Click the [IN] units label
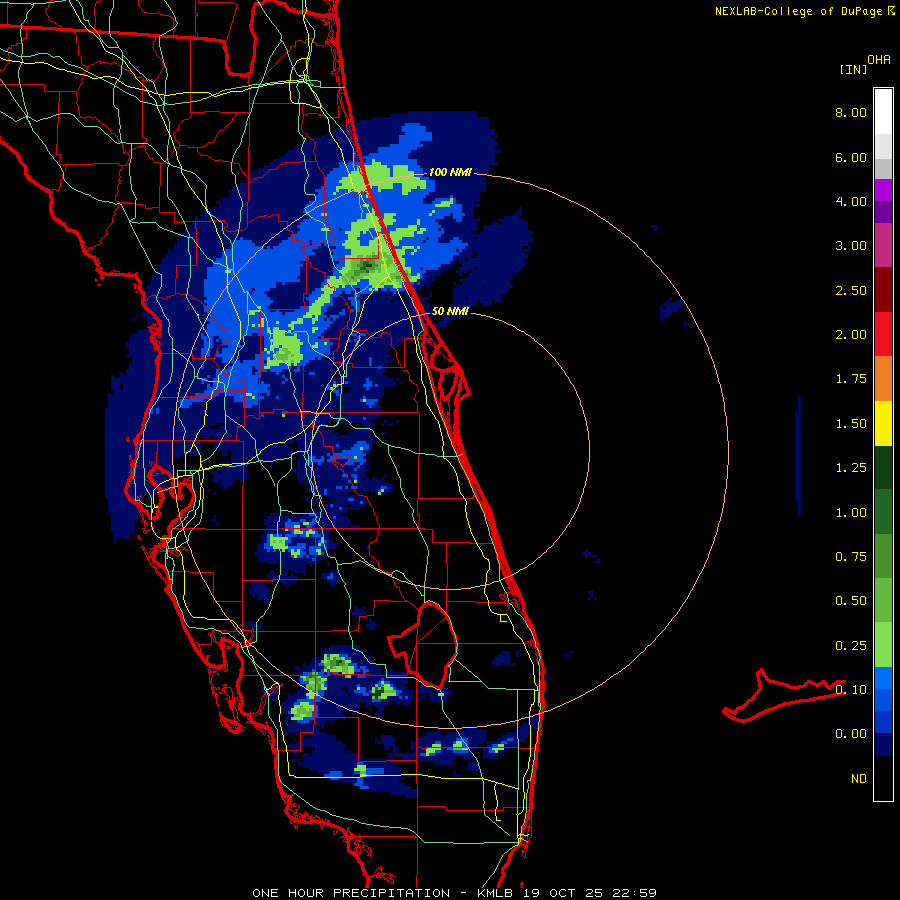This screenshot has width=900, height=900. 853,69
